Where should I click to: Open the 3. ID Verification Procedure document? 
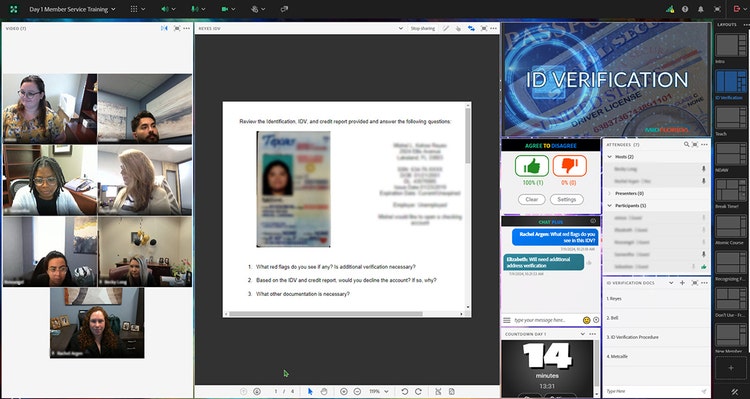click(x=656, y=337)
